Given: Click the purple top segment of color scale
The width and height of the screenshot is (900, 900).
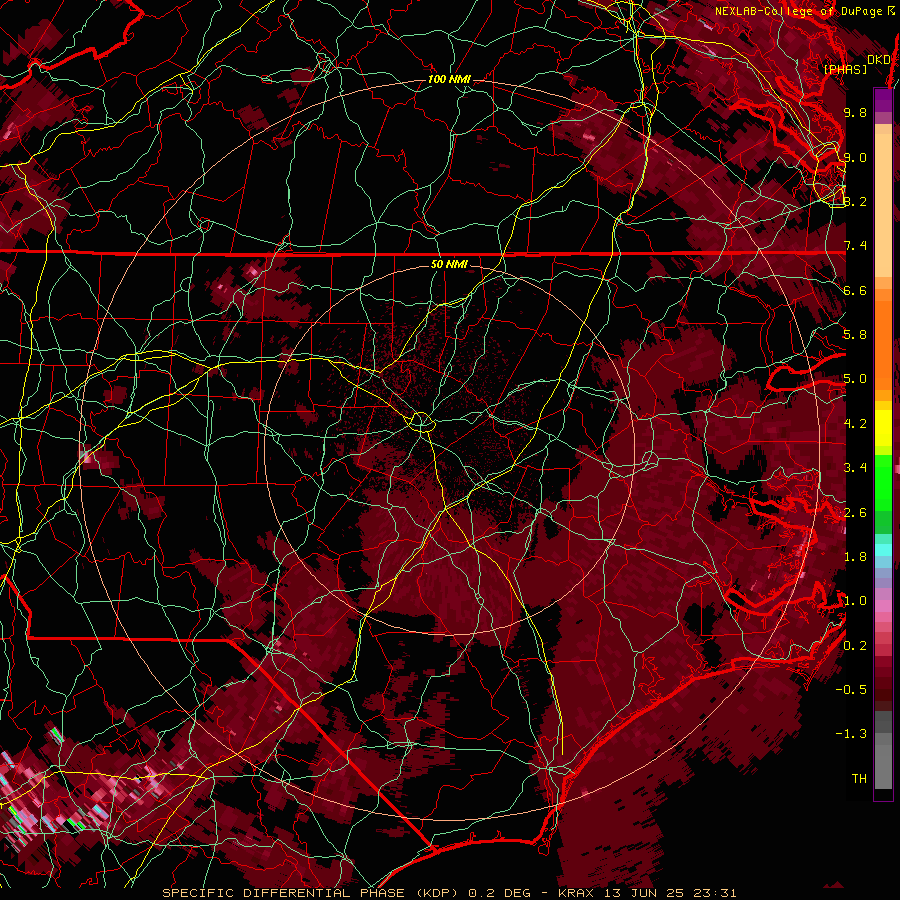Looking at the screenshot, I should coord(883,100).
